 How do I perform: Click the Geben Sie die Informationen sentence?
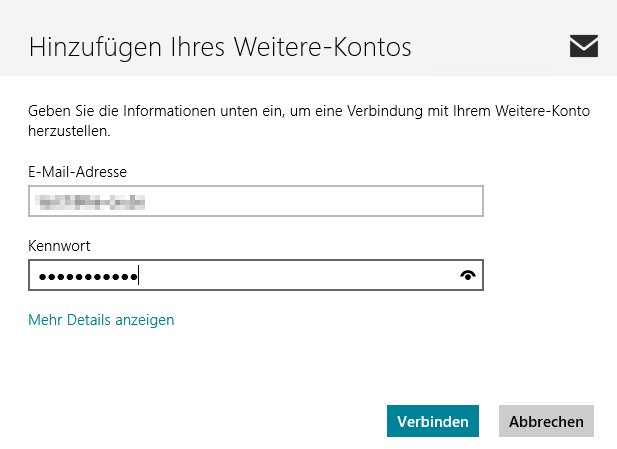click(x=309, y=121)
